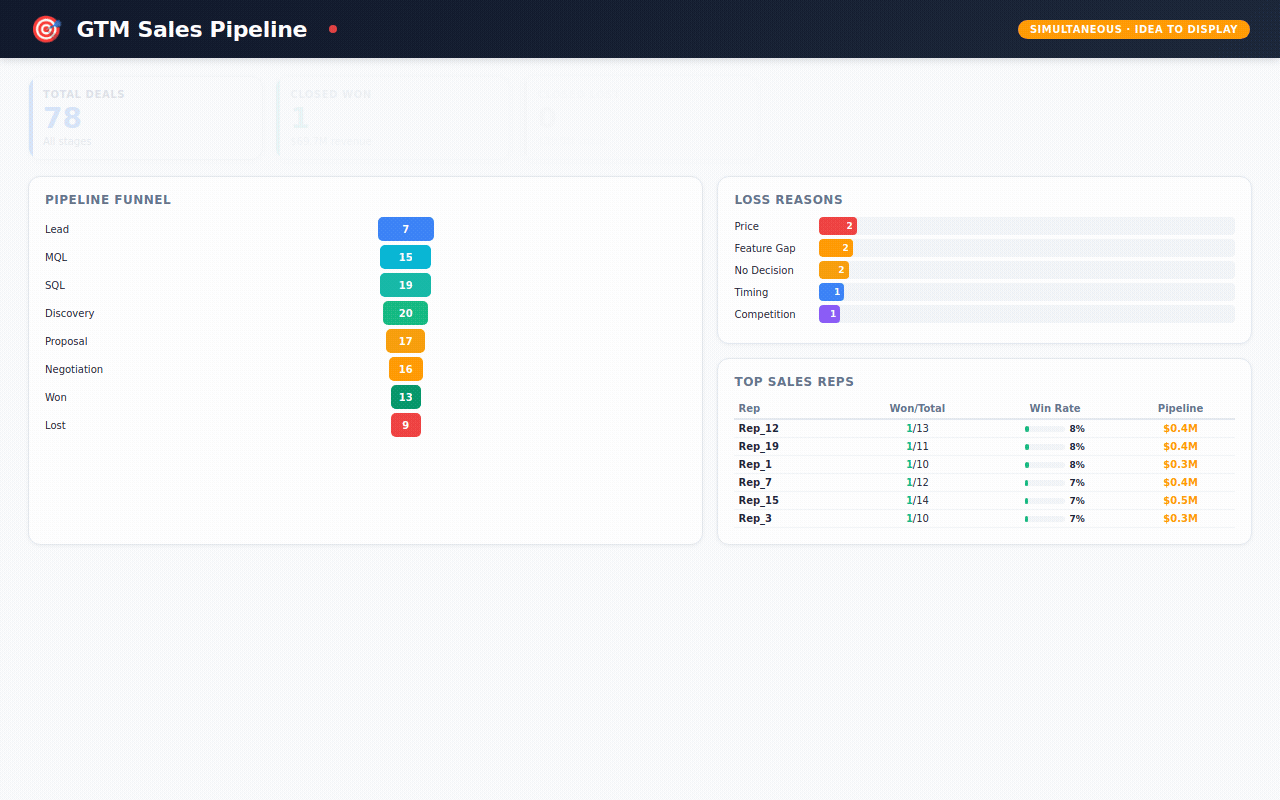Open the Closed Won summary card
This screenshot has height=800, width=1280.
[x=394, y=118]
